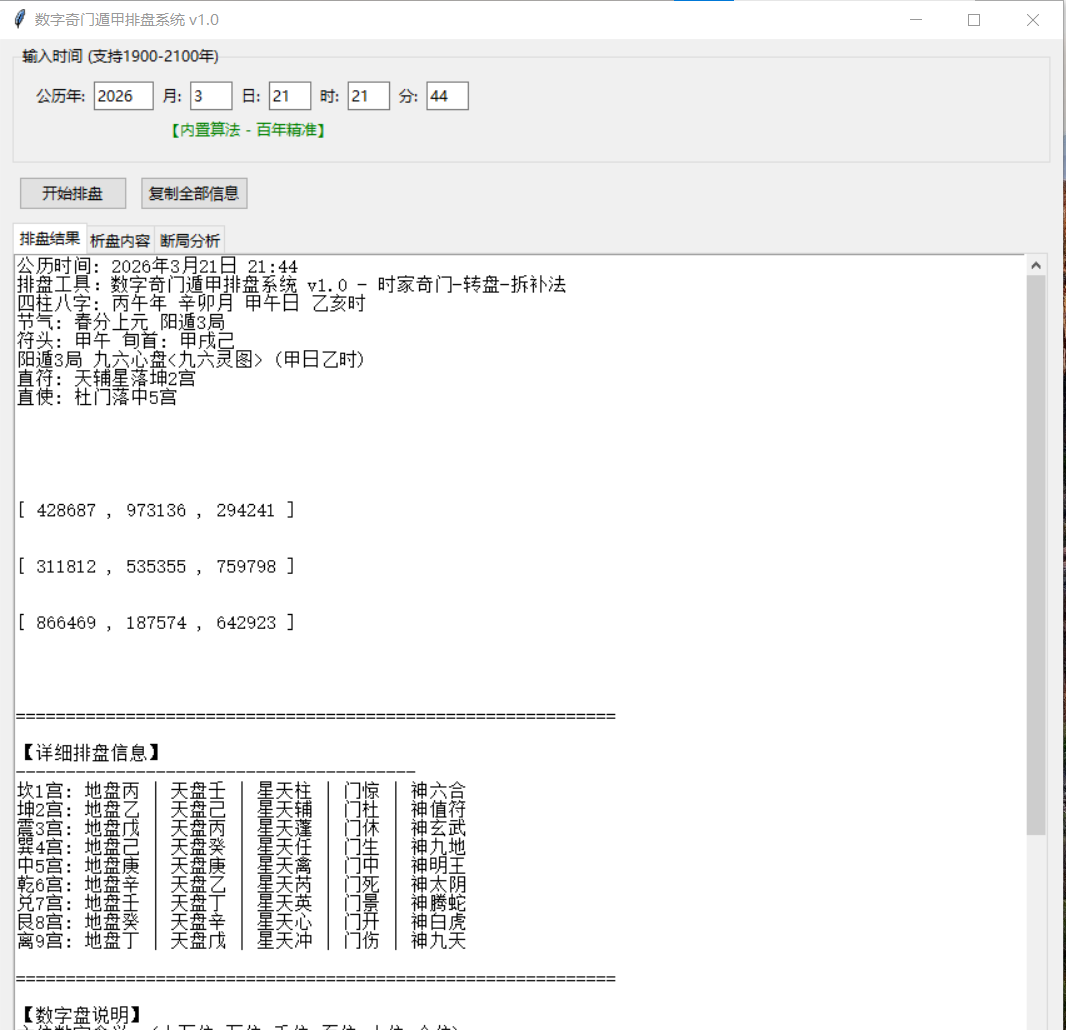Viewport: 1066px width, 1030px height.
Task: Click the 【数字盘说明】 heading
Action: pyautogui.click(x=81, y=1015)
